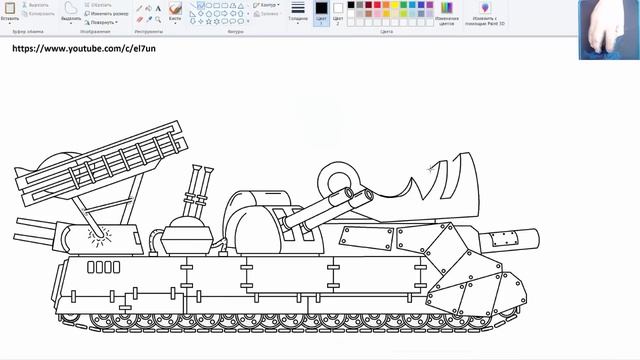Open the Rotate (Повернуть) dropdown
Viewport: 640px width, 360px height.
coord(101,22)
